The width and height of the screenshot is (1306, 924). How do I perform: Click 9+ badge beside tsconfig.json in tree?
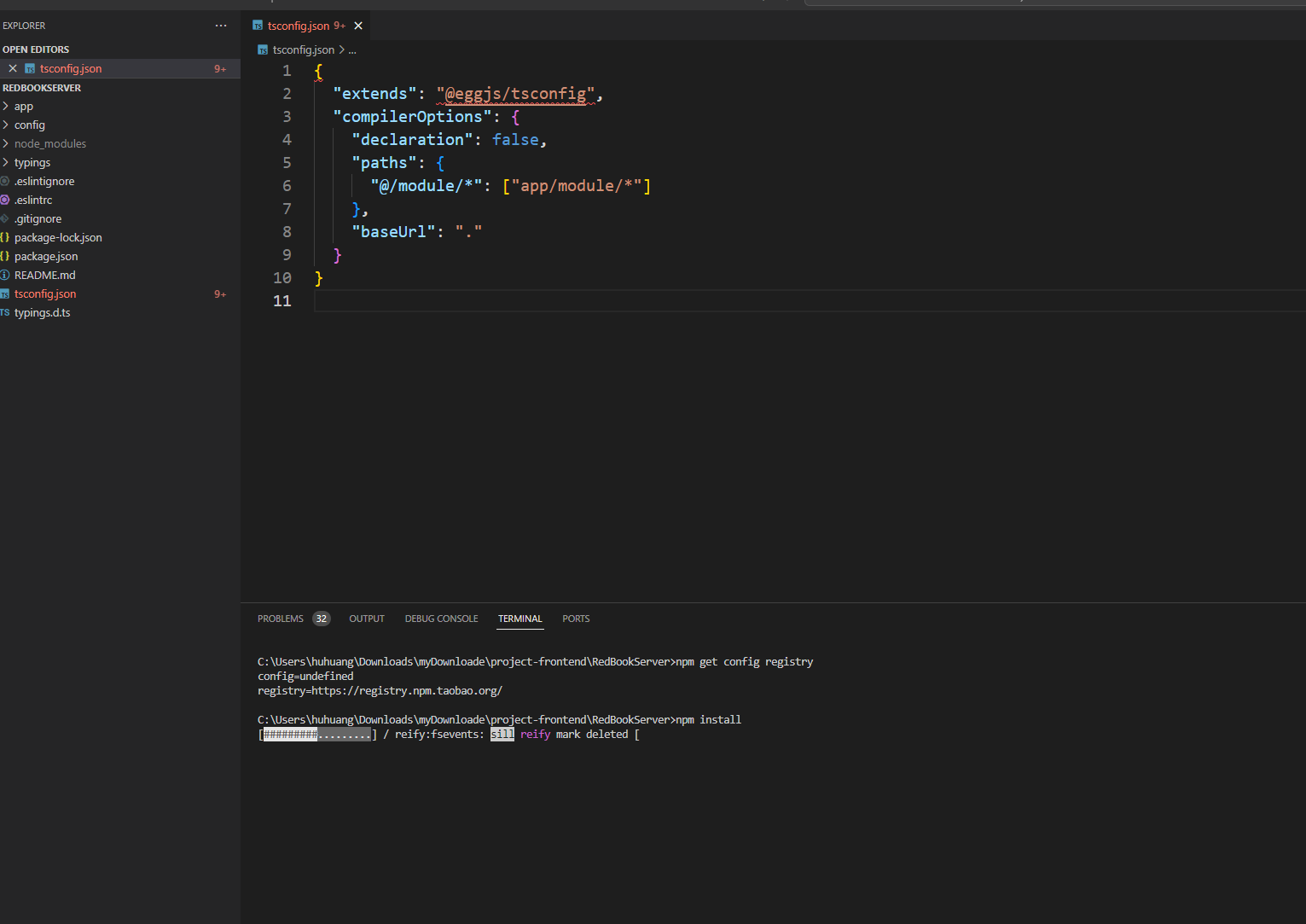pos(220,293)
